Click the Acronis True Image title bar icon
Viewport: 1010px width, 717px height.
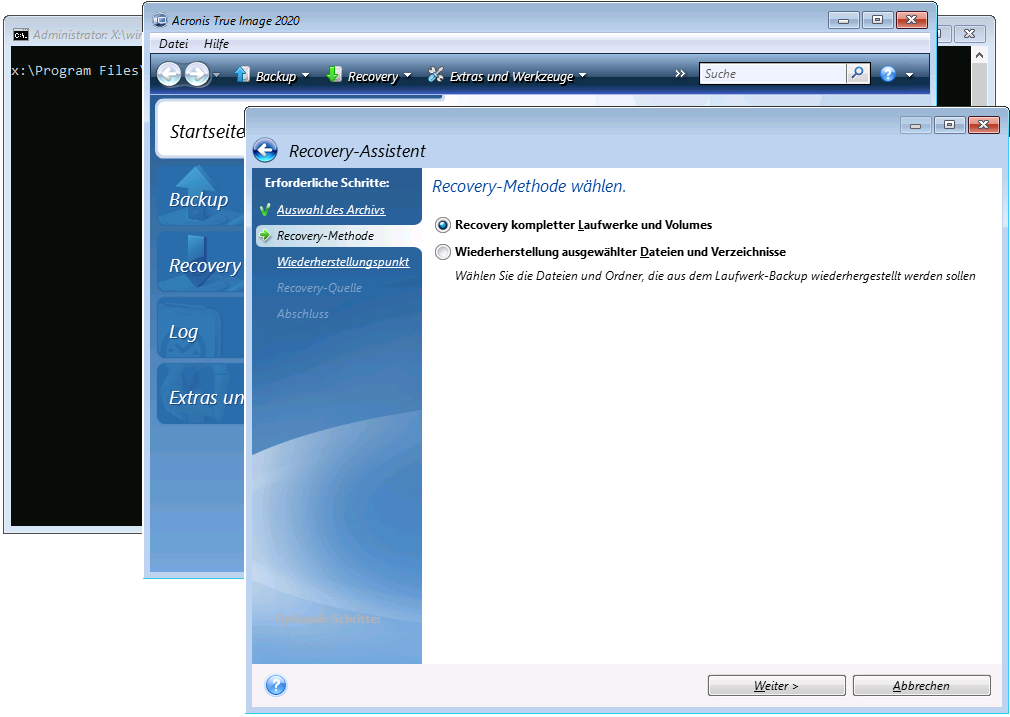pyautogui.click(x=159, y=20)
